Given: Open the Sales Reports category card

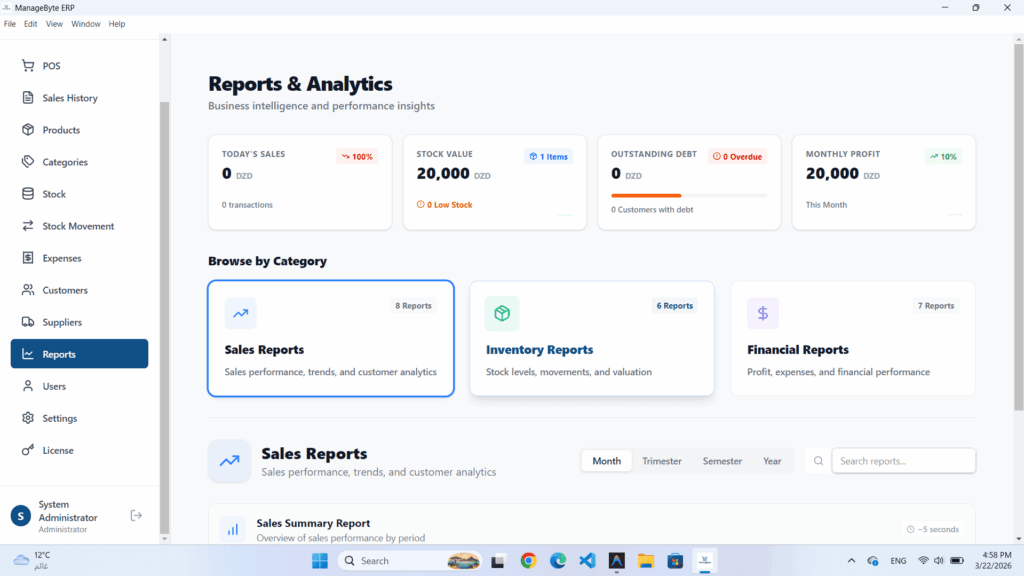Looking at the screenshot, I should 330,338.
